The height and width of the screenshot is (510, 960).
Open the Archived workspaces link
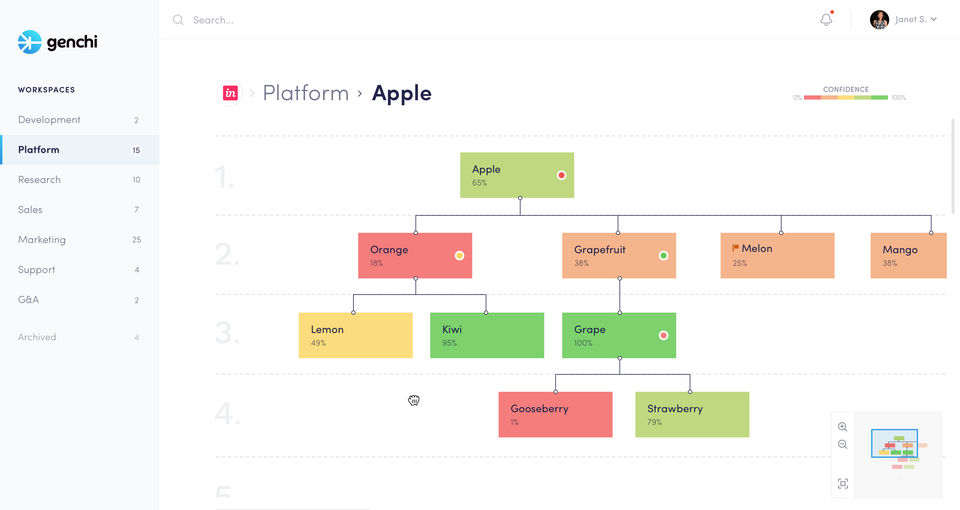pyautogui.click(x=37, y=337)
